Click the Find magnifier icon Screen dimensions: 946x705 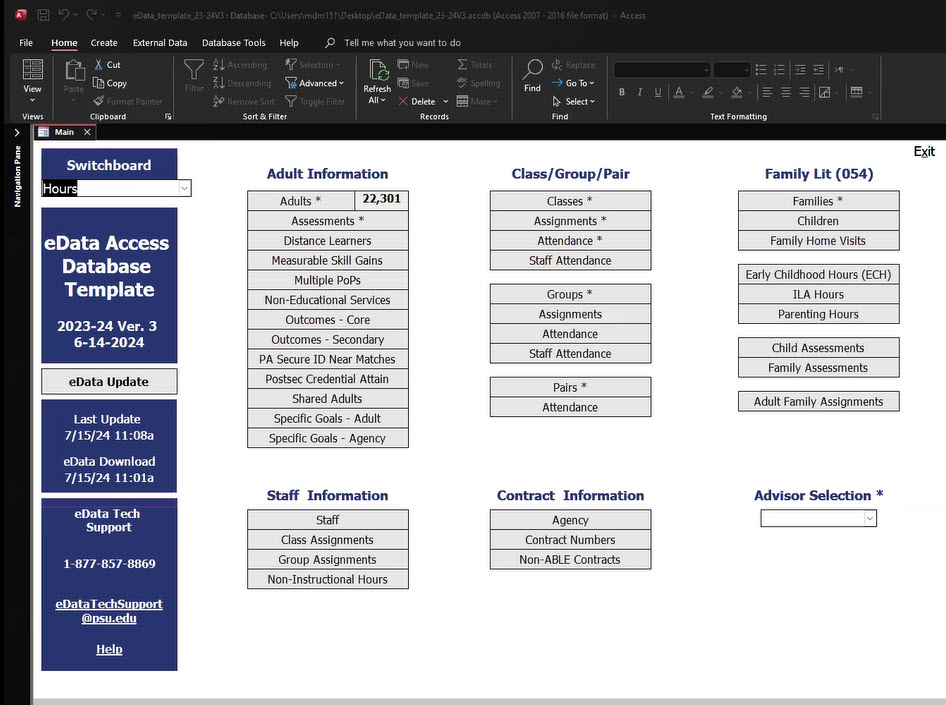tap(532, 70)
